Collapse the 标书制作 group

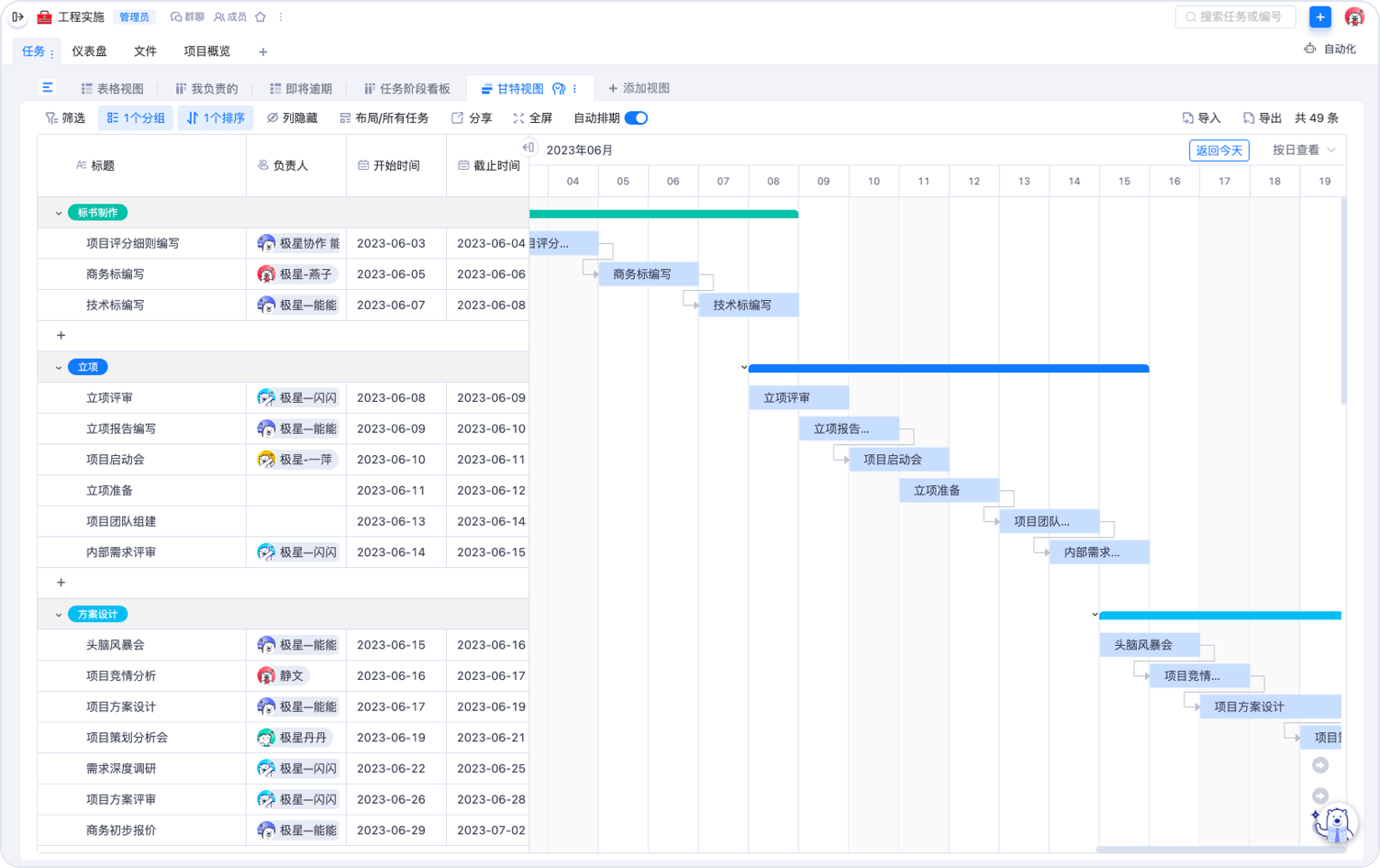click(59, 213)
